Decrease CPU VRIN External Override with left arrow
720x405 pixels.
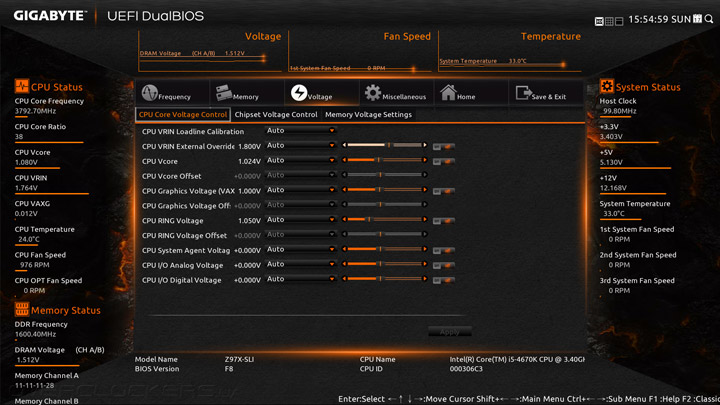point(344,145)
